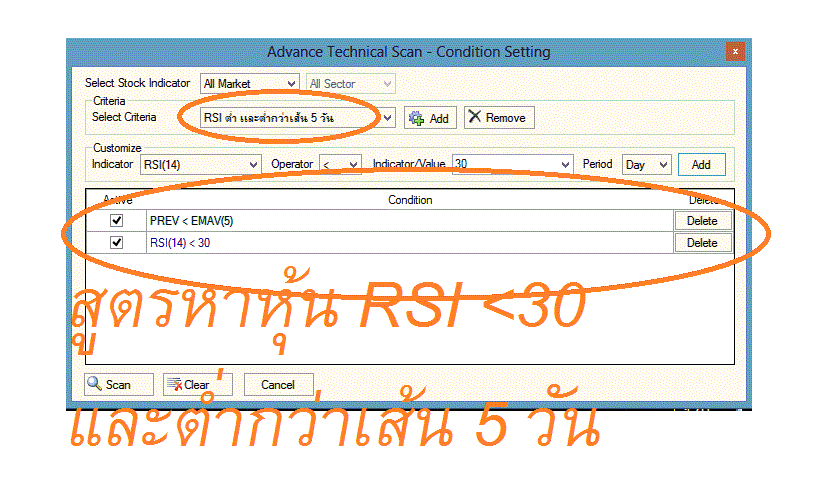Click the Condition column header

click(x=410, y=200)
